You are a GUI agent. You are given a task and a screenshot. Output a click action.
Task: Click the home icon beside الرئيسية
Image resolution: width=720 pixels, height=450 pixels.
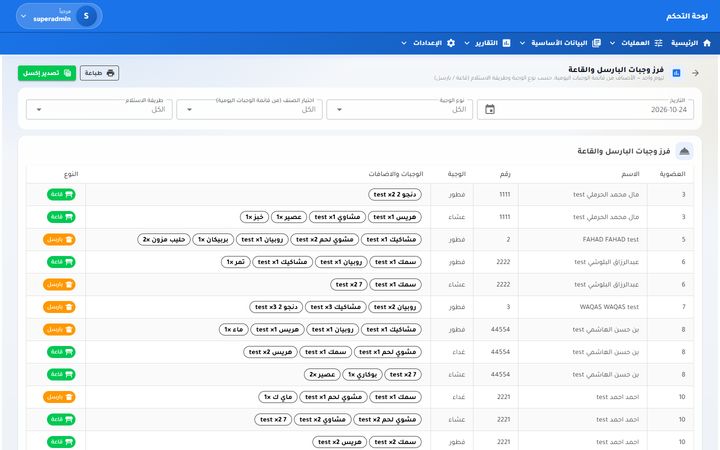click(x=707, y=43)
